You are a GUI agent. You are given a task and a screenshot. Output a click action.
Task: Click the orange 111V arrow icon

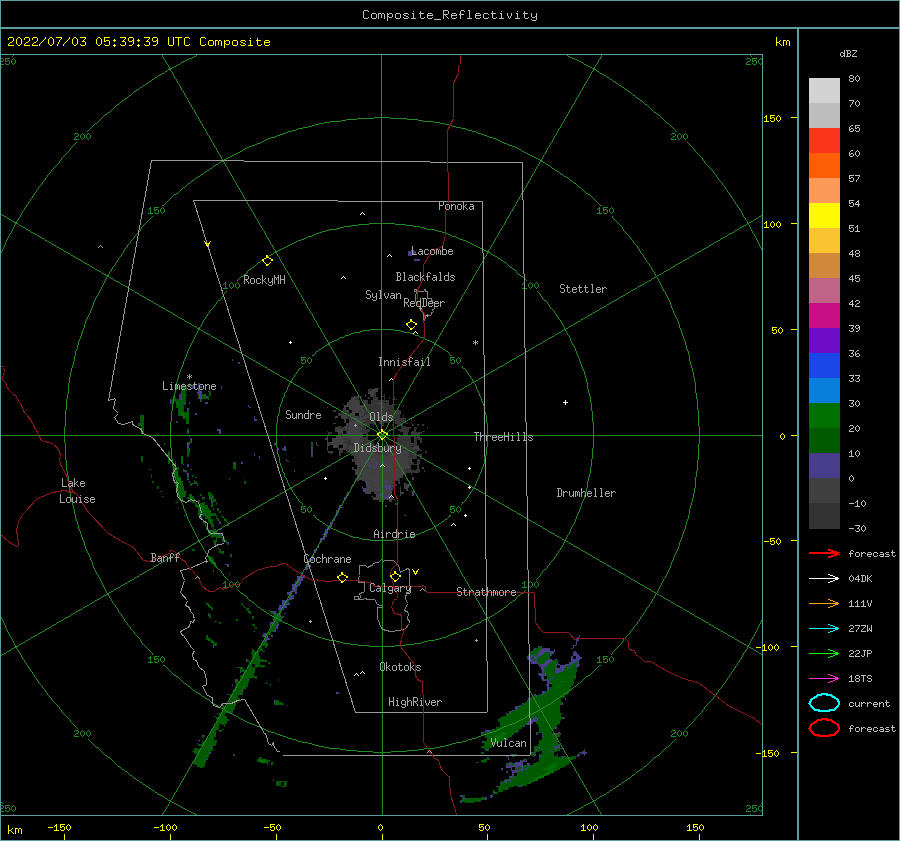pyautogui.click(x=824, y=603)
